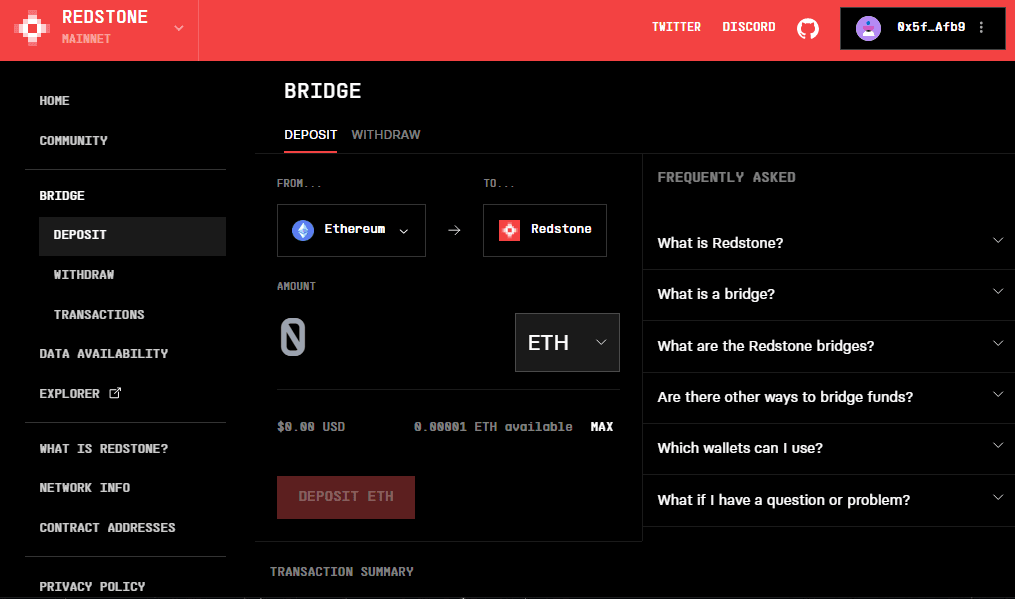Expand "Are there other ways to bridge funds?"
Image resolution: width=1015 pixels, height=599 pixels.
click(829, 397)
